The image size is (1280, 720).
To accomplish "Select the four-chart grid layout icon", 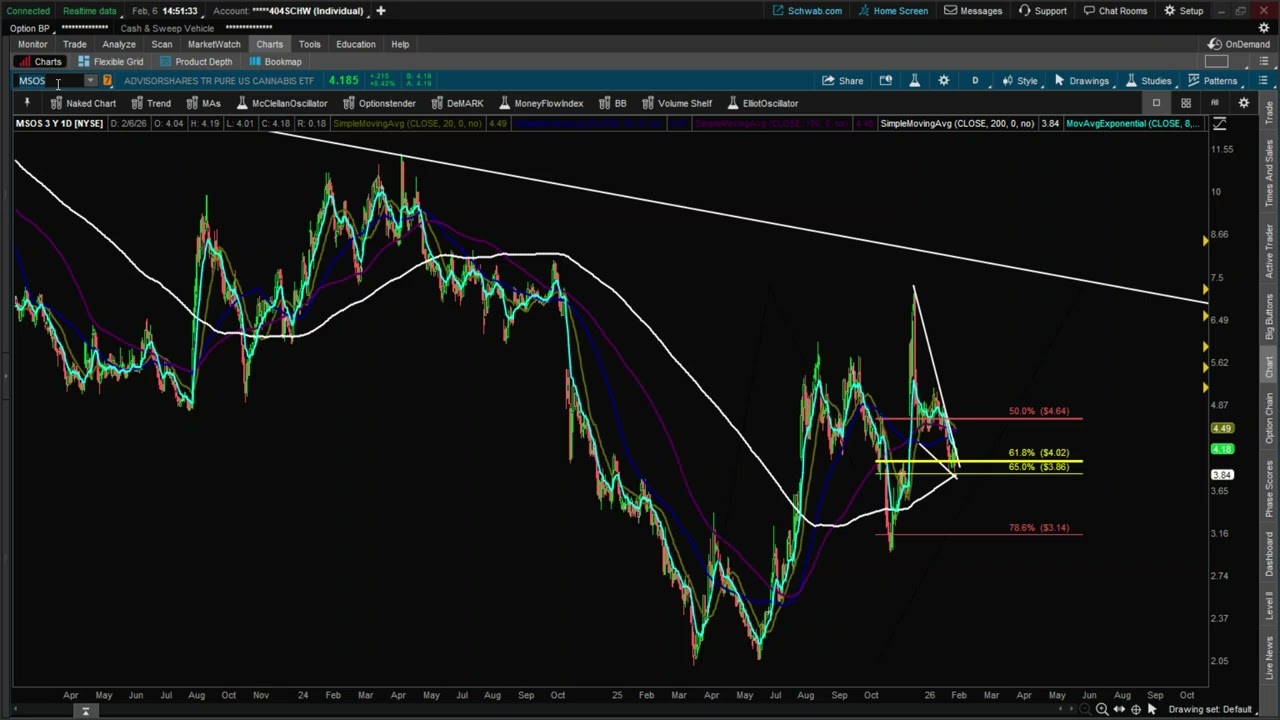I will [1186, 103].
